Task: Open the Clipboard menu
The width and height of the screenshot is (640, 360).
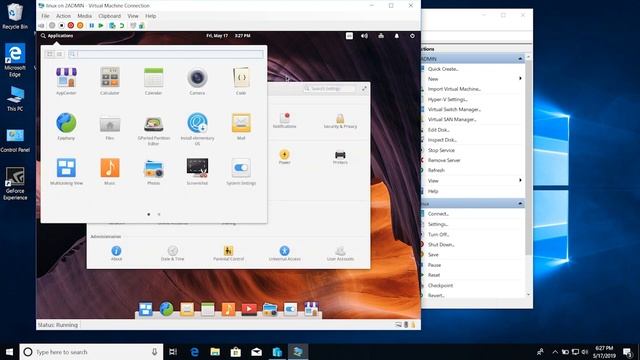Action: 109,16
